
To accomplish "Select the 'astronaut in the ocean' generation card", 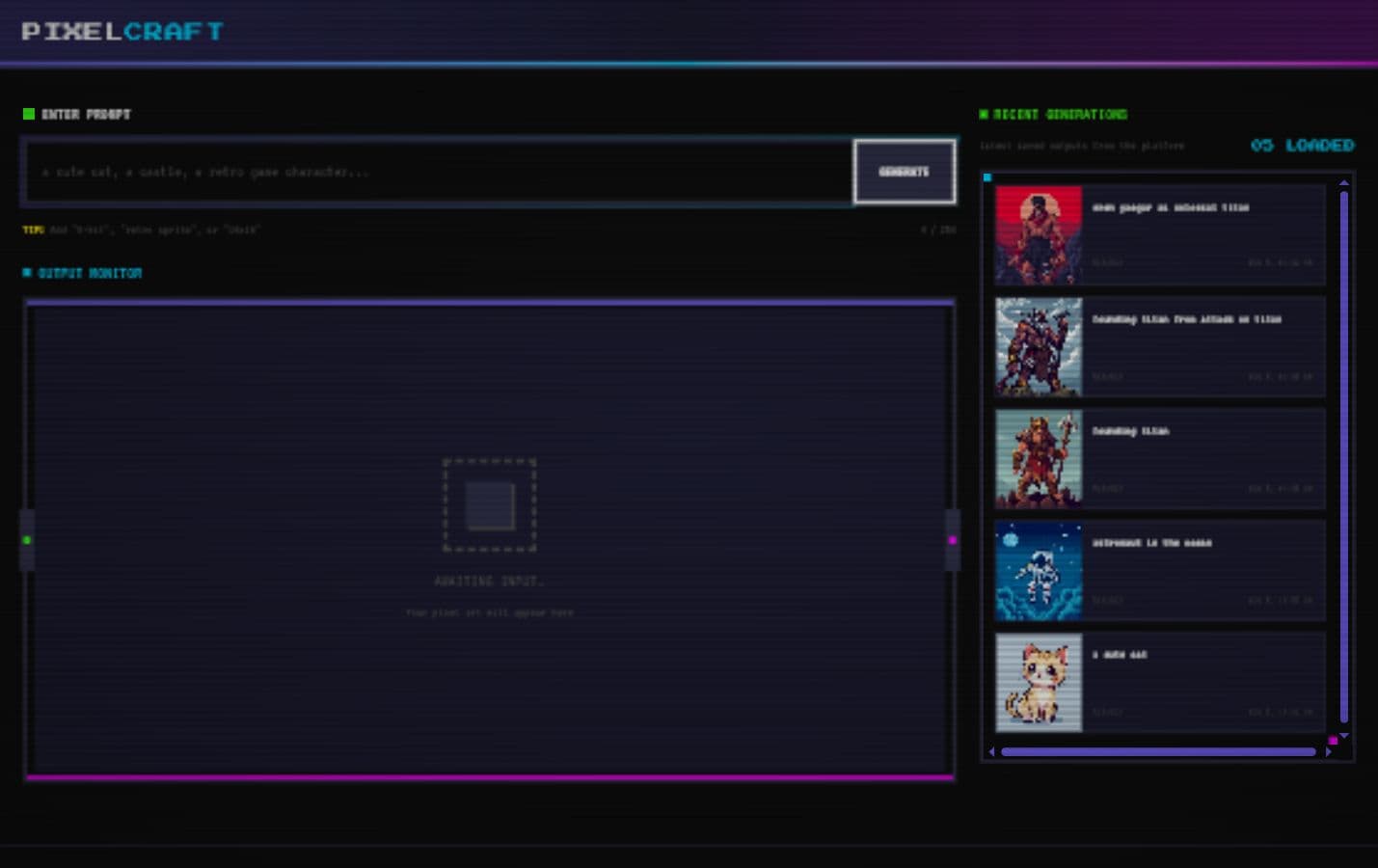I will click(x=1160, y=570).
